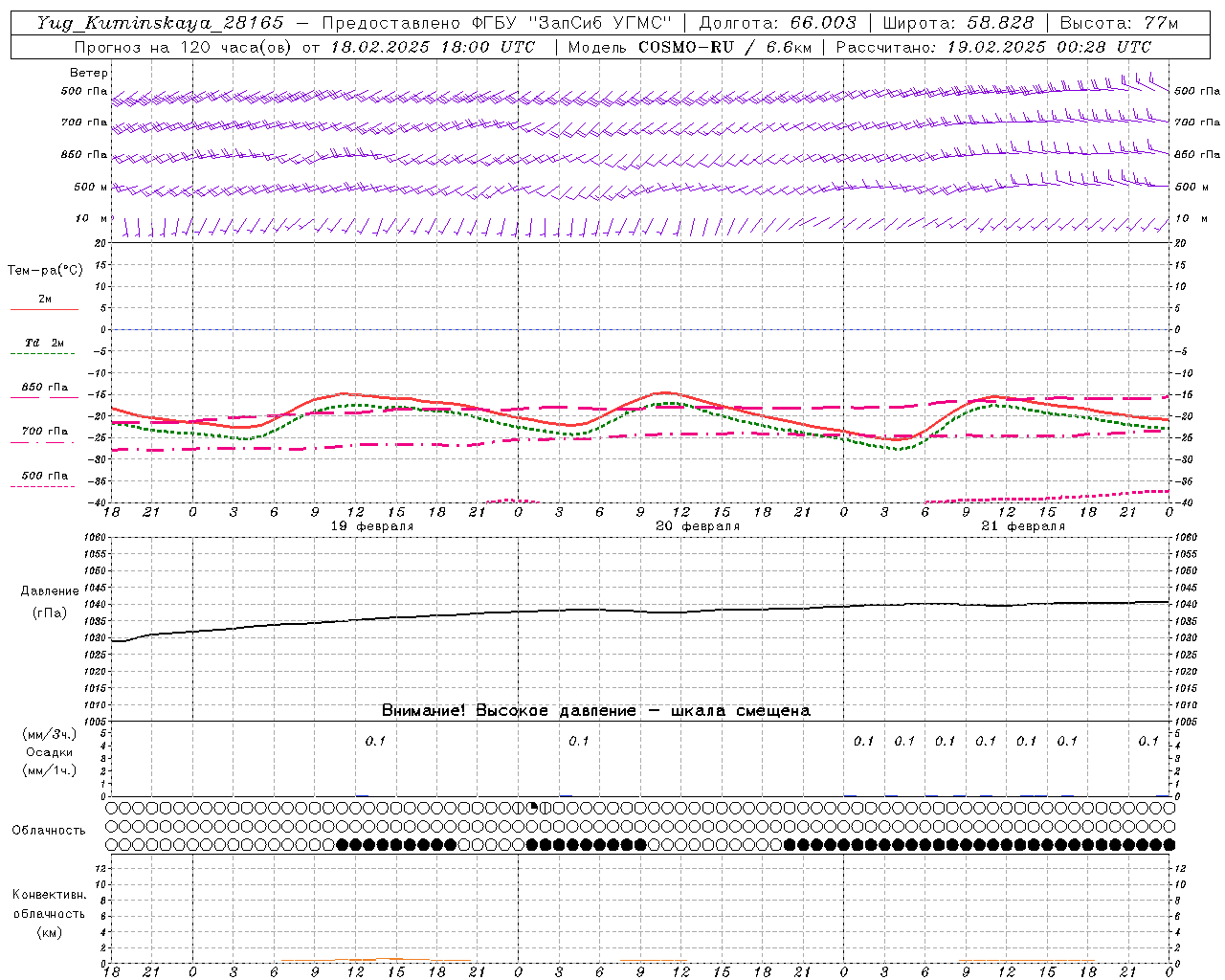Click the black pressure curve line

[641, 611]
